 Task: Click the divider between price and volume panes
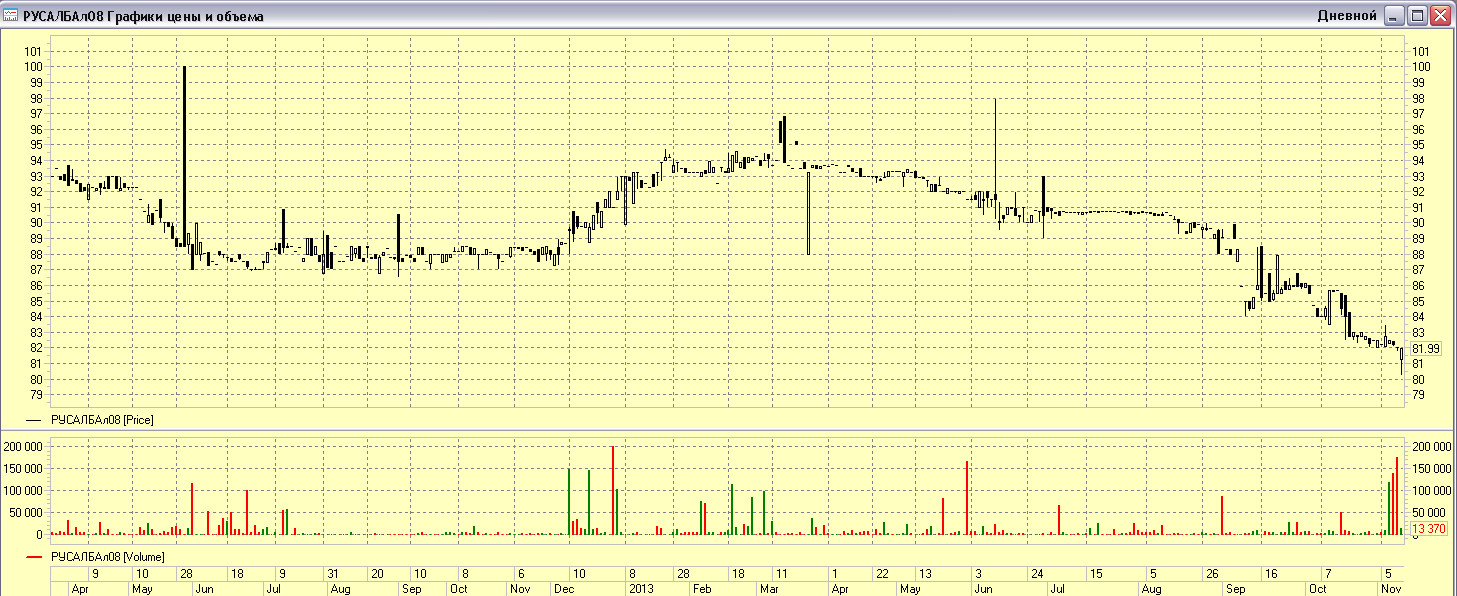[728, 432]
